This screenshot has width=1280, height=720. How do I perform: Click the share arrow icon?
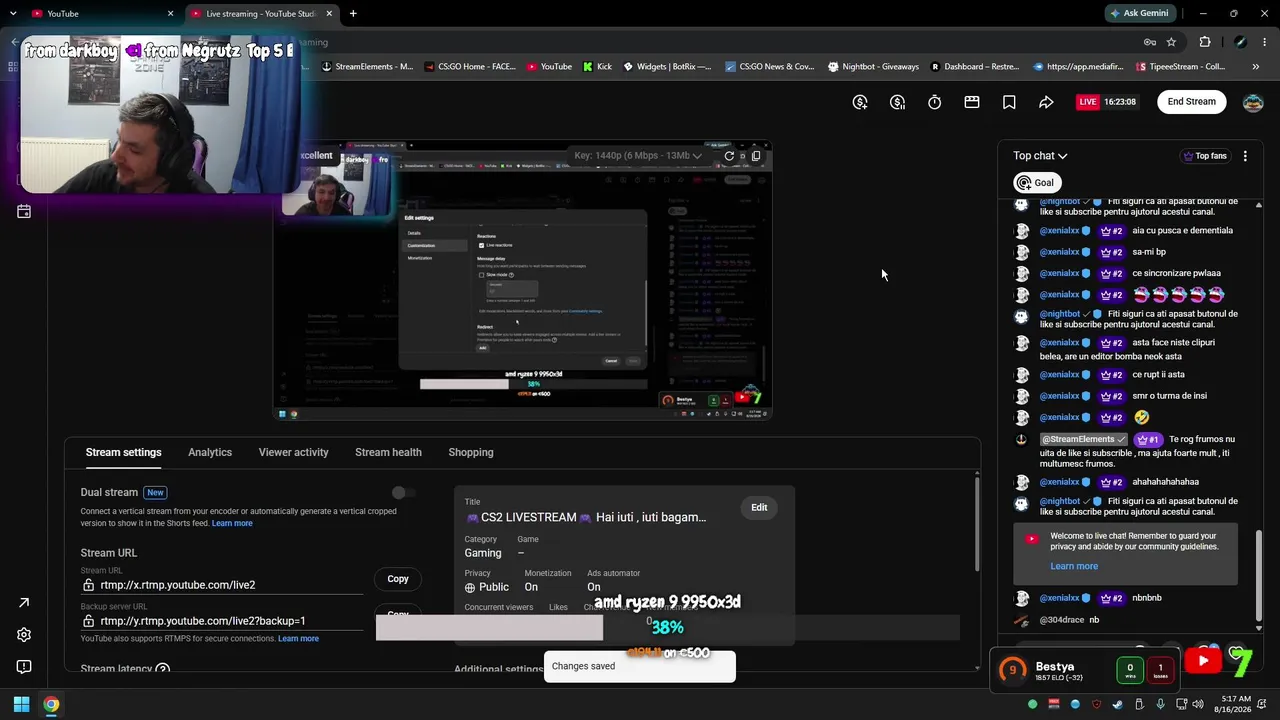tap(1046, 102)
